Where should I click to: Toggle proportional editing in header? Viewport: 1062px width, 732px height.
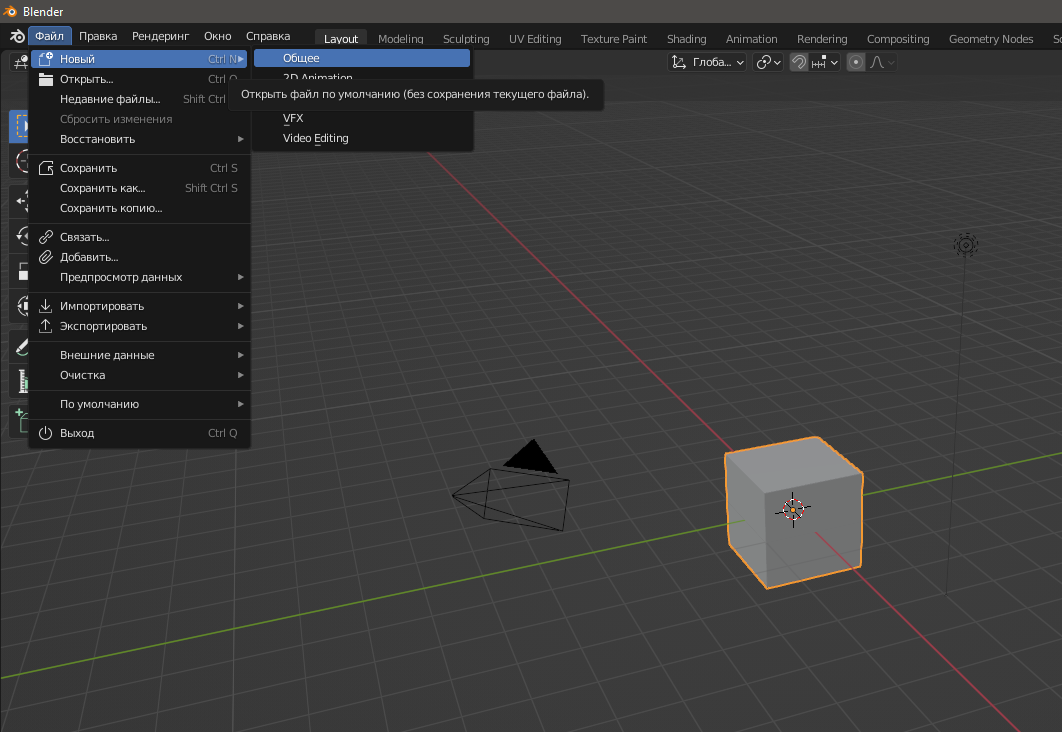click(x=856, y=62)
